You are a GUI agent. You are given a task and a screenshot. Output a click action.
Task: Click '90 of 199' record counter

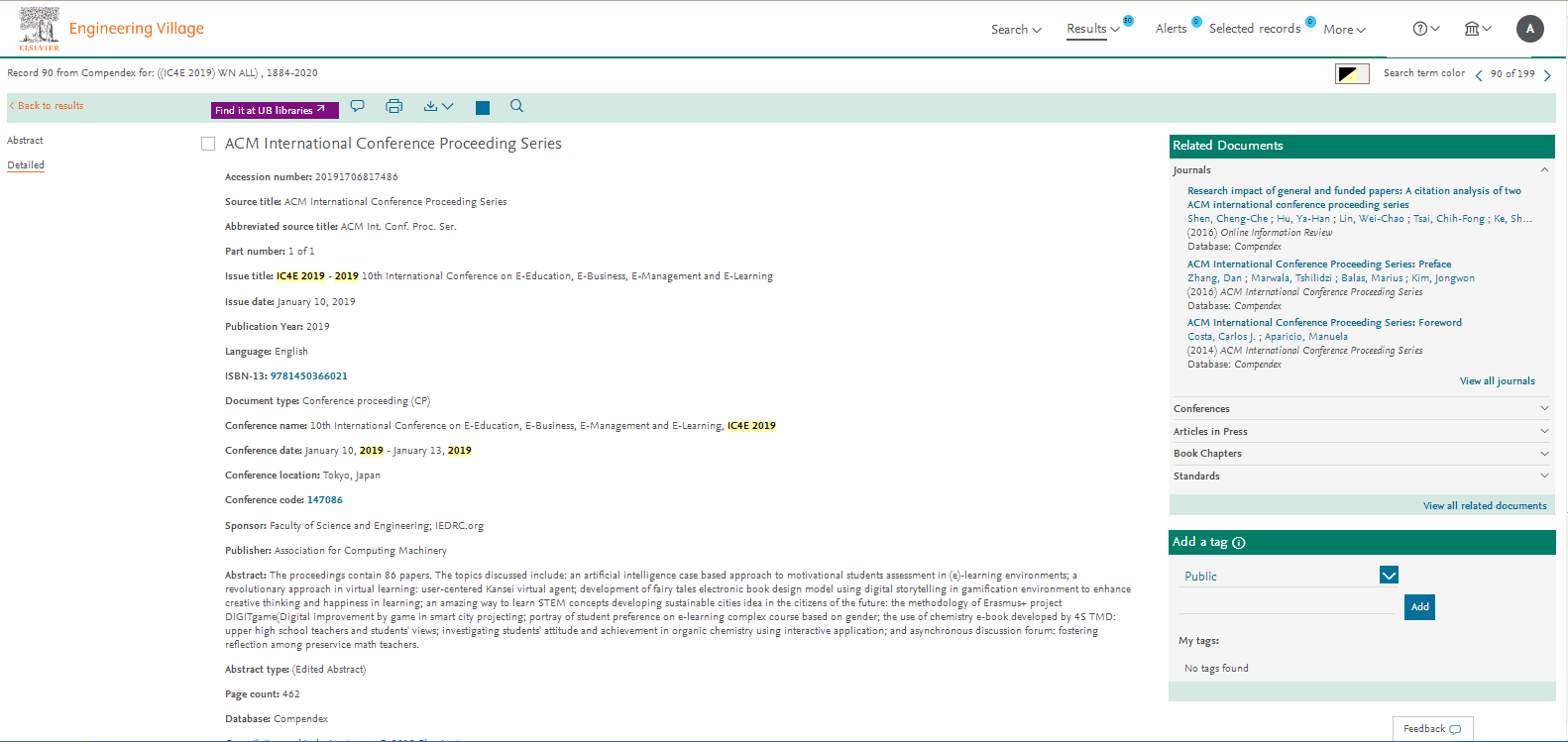tap(1512, 74)
